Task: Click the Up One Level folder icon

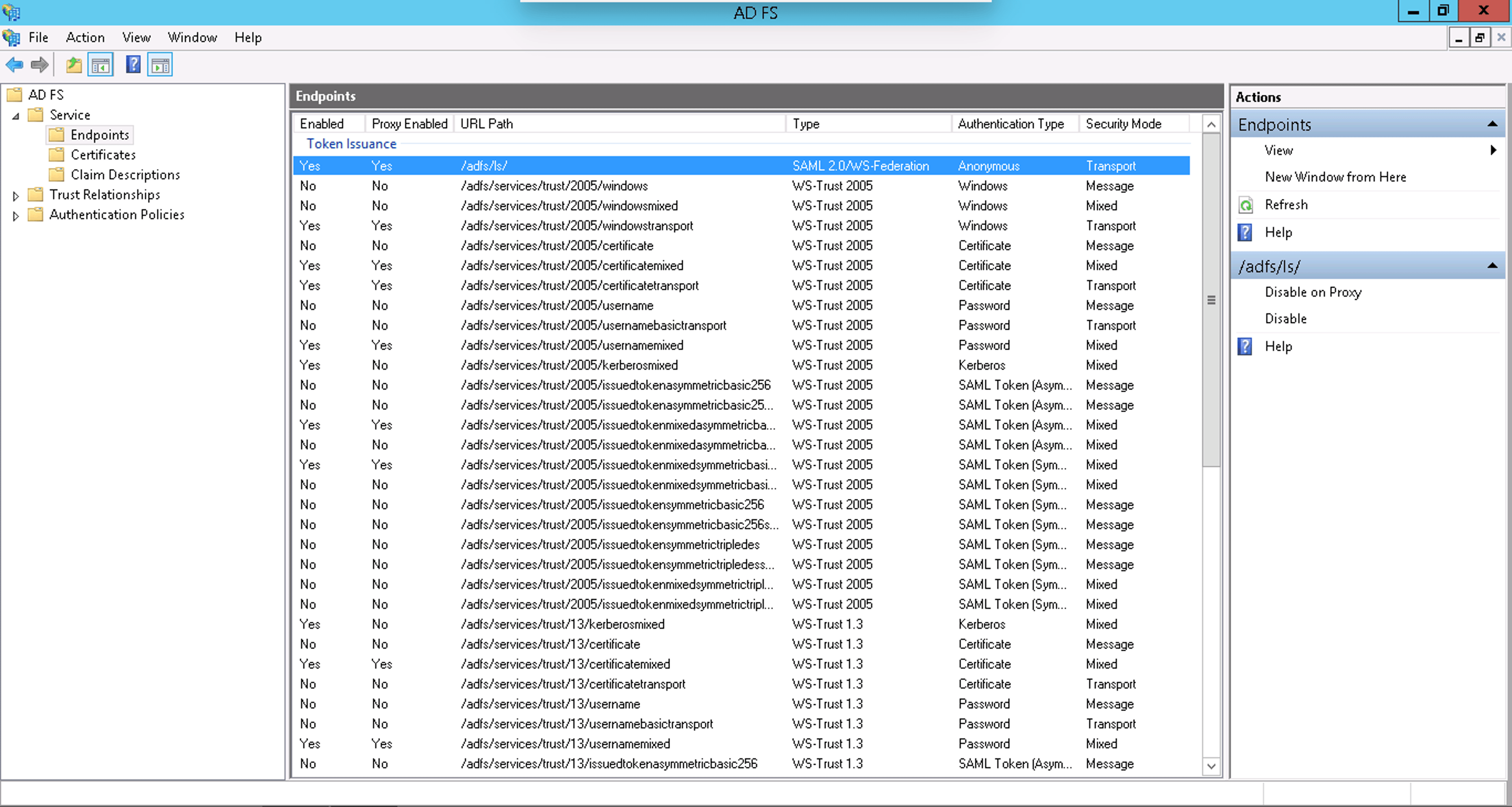Action: [x=74, y=65]
